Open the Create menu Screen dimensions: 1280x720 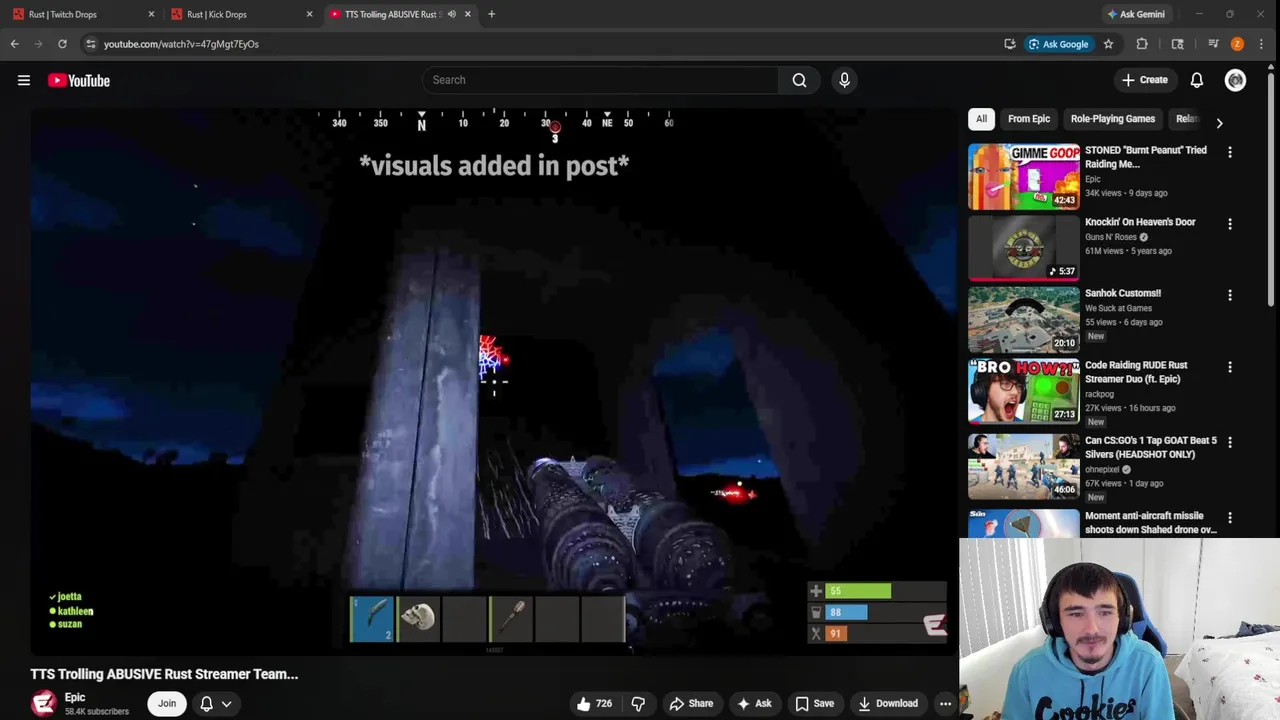[1144, 80]
